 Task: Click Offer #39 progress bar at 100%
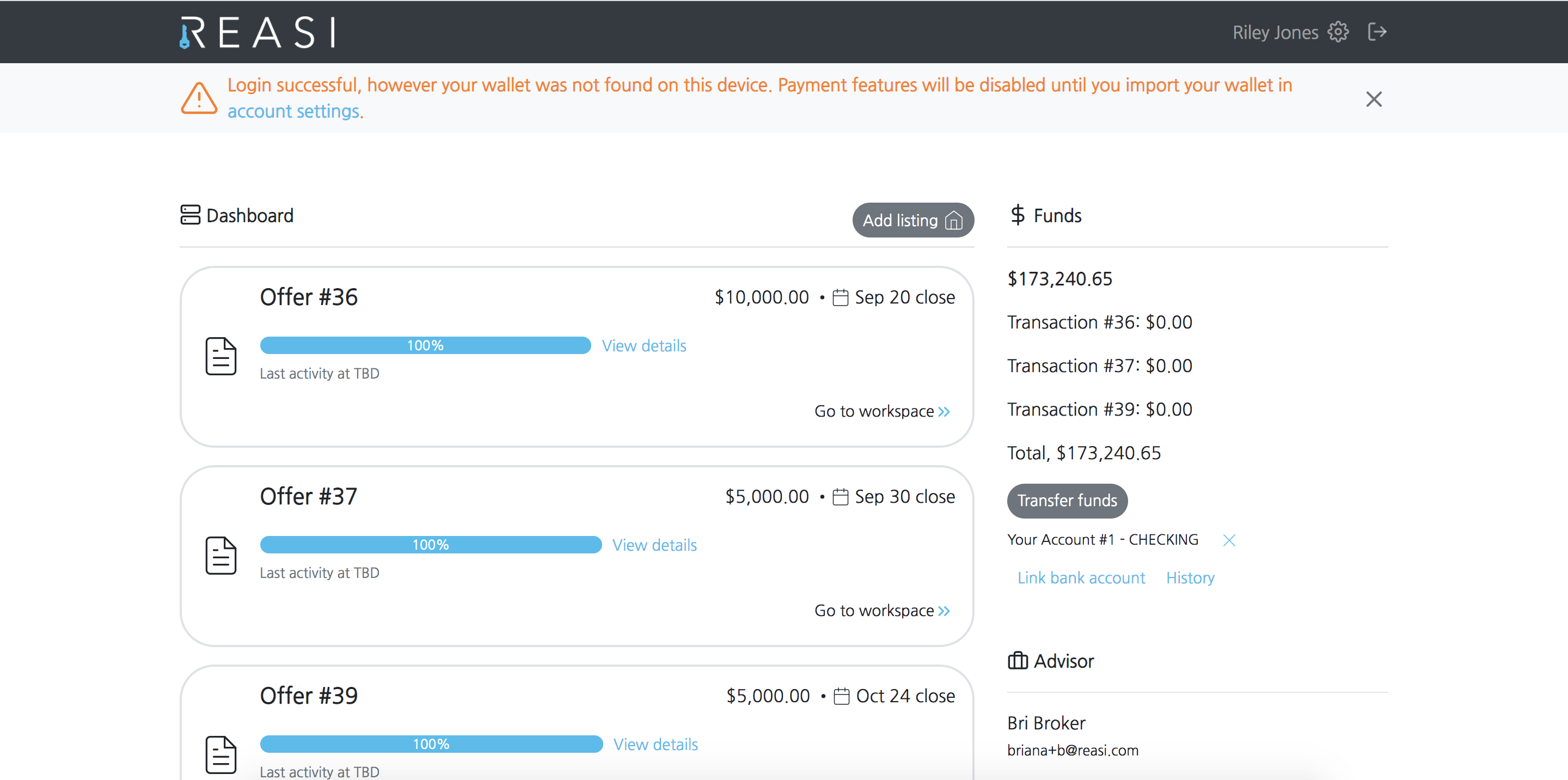(x=432, y=744)
